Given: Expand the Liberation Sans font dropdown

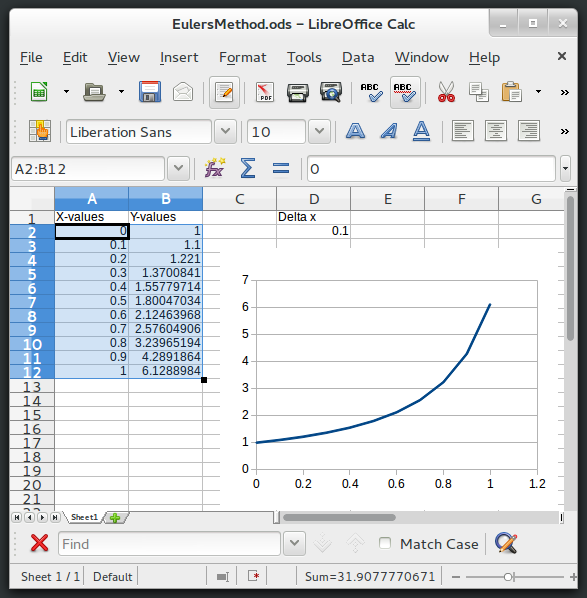Looking at the screenshot, I should [x=225, y=132].
